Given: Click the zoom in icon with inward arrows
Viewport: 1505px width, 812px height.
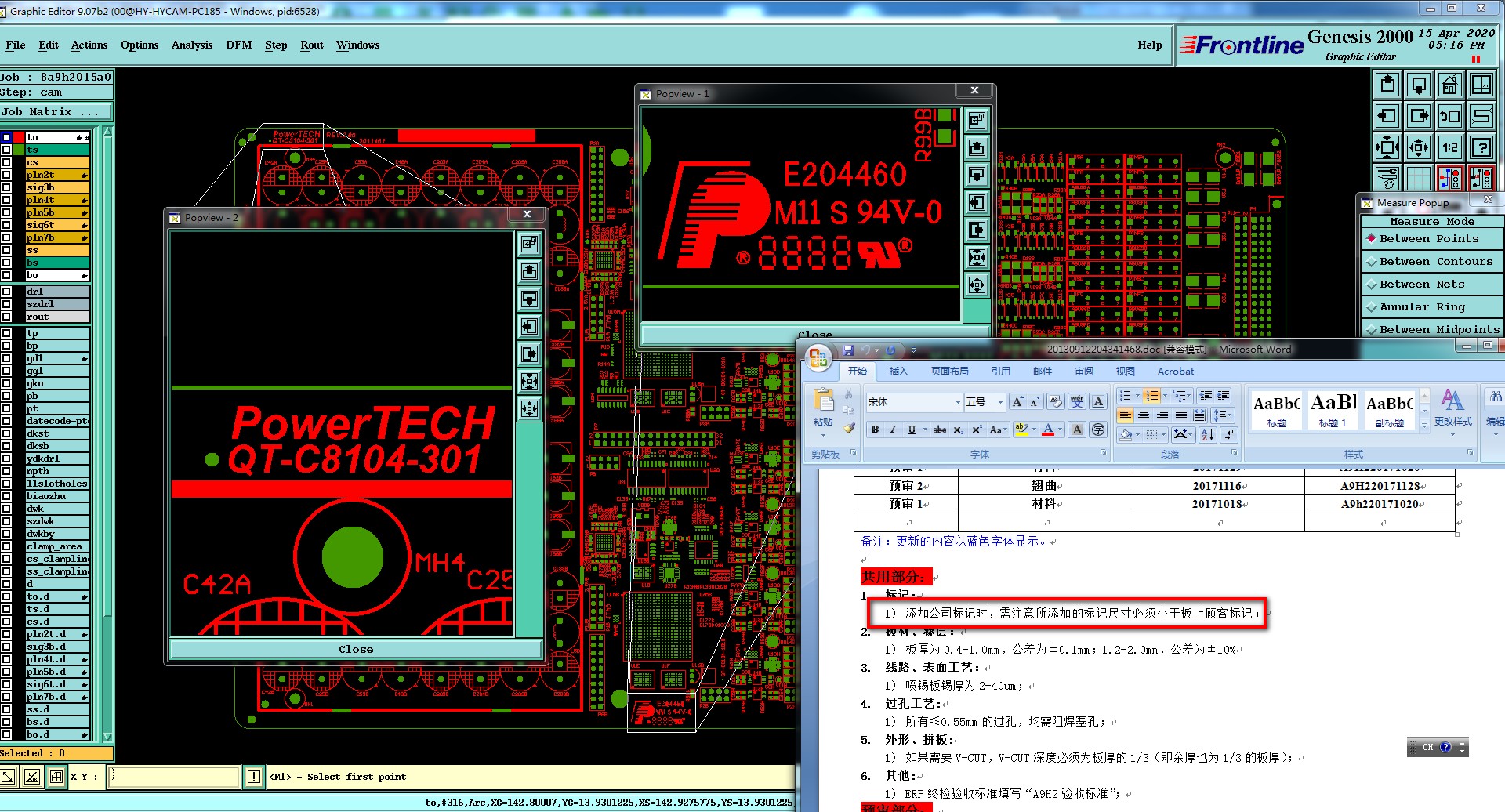Looking at the screenshot, I should point(1387,147).
